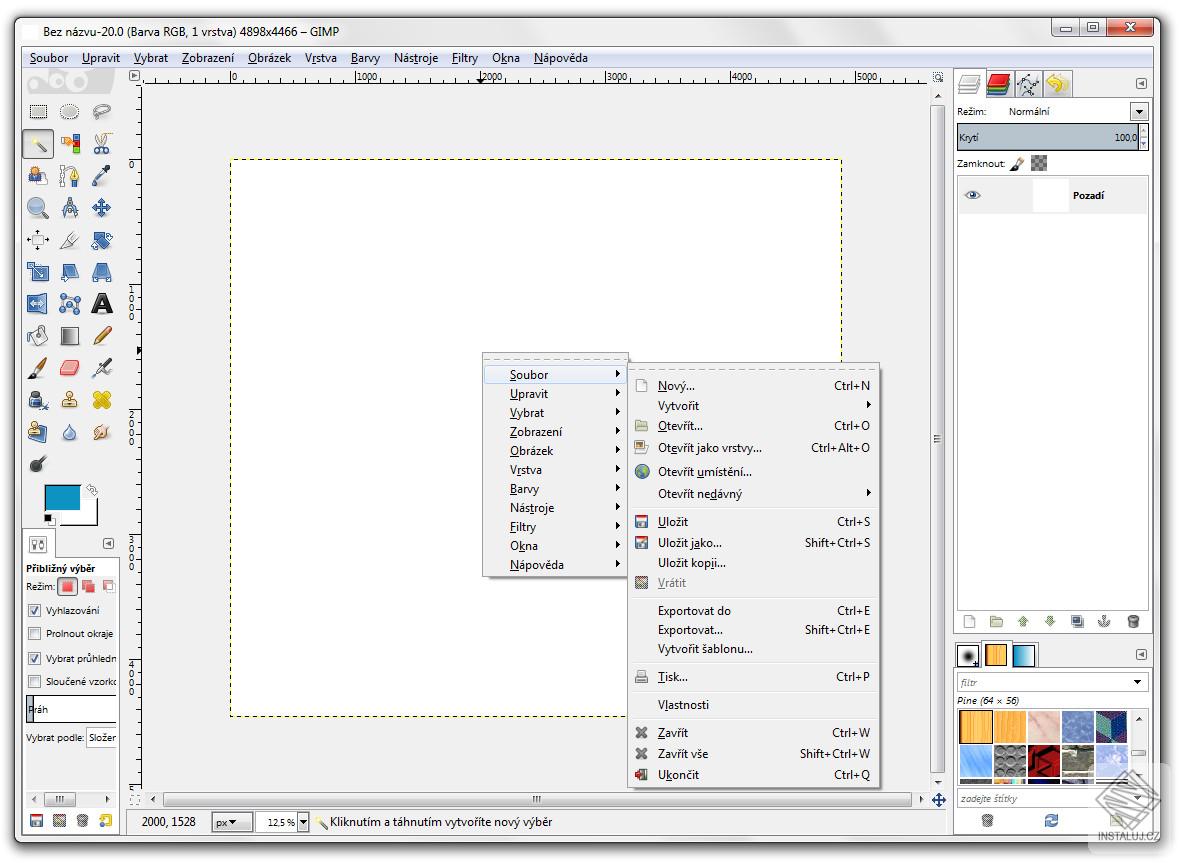Select the Text tool in toolbox

coord(101,304)
